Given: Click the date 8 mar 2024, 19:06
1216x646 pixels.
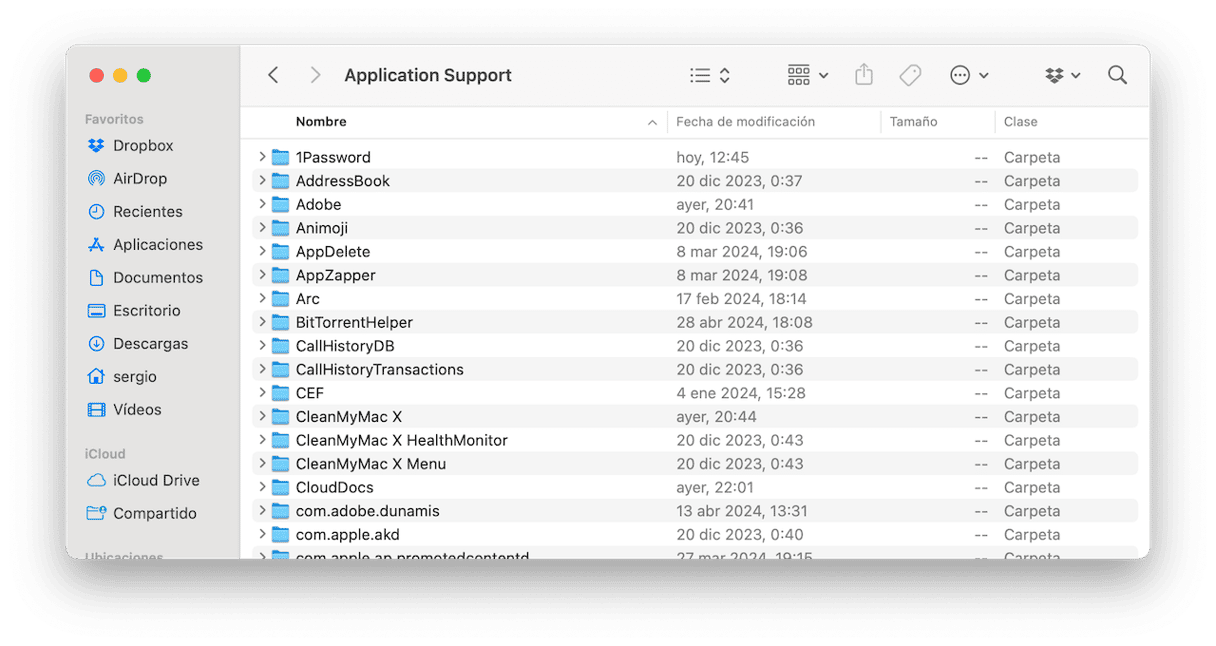Looking at the screenshot, I should tap(741, 251).
